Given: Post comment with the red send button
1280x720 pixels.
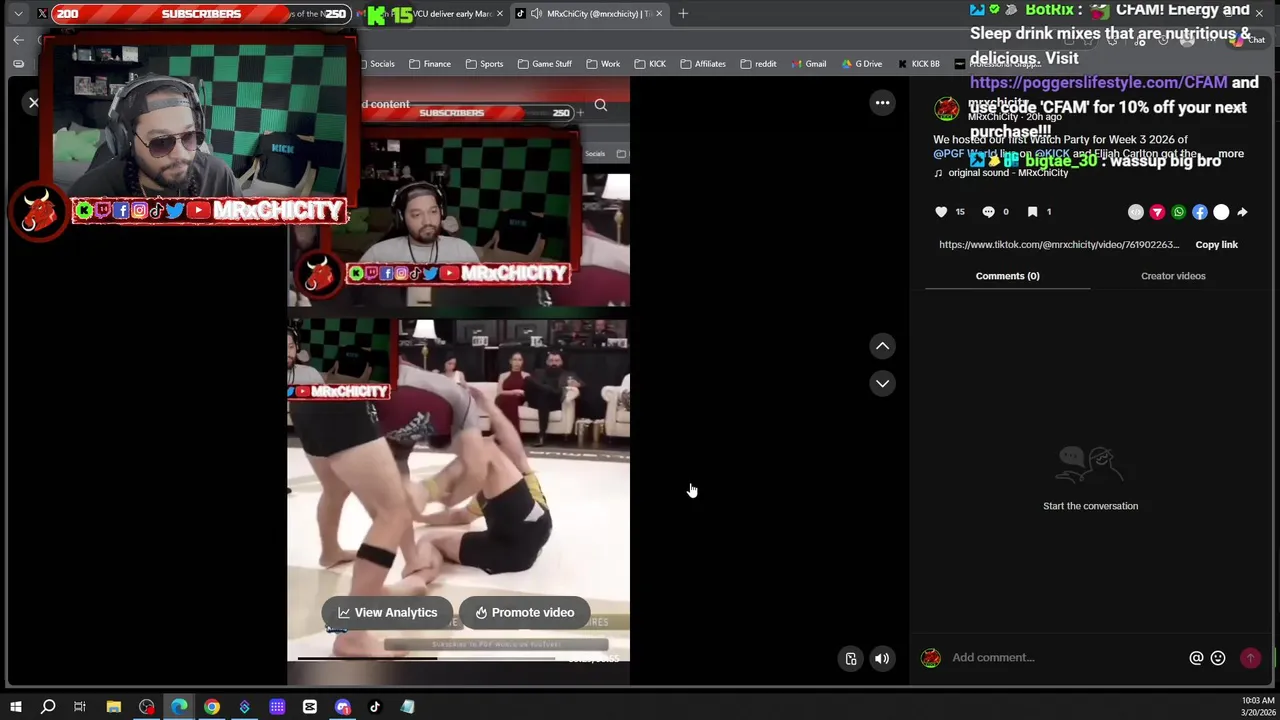Looking at the screenshot, I should pos(1250,658).
